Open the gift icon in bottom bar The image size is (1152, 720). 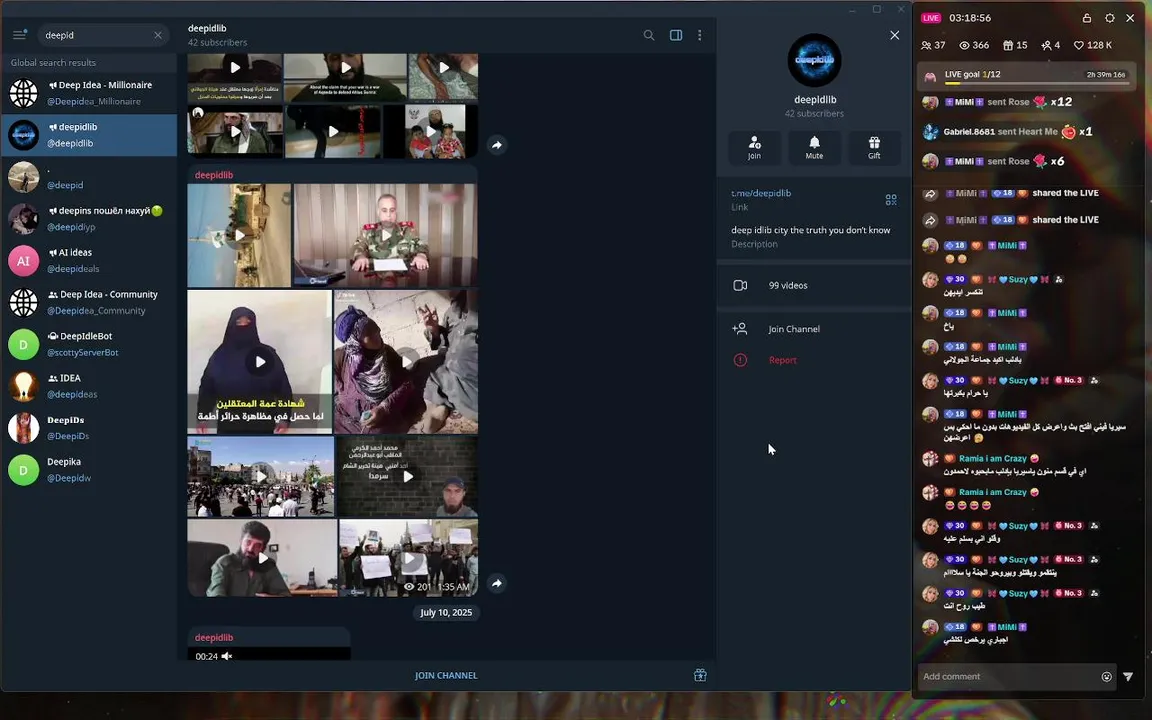[x=700, y=675]
